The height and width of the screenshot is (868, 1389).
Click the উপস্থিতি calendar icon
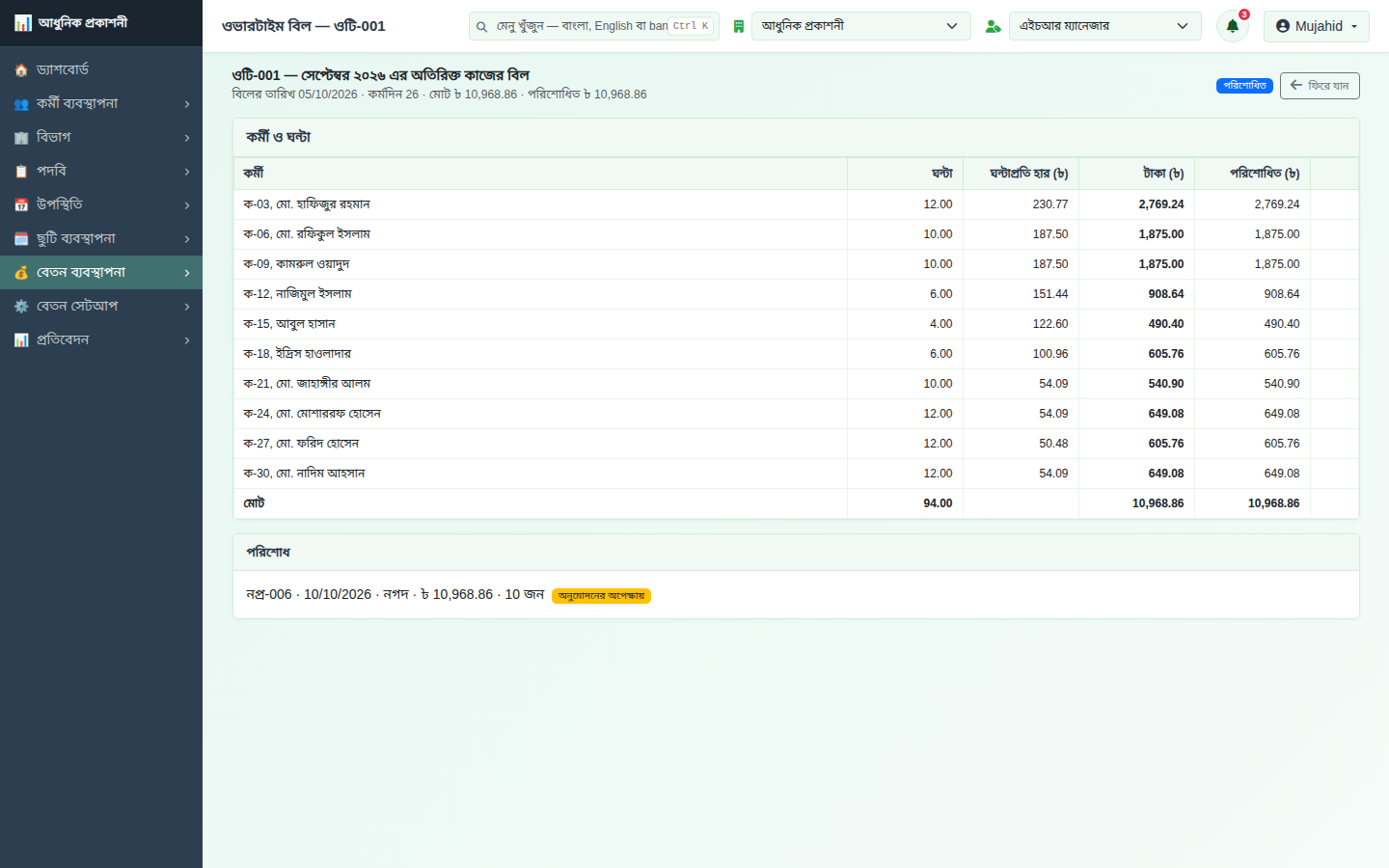coord(21,205)
